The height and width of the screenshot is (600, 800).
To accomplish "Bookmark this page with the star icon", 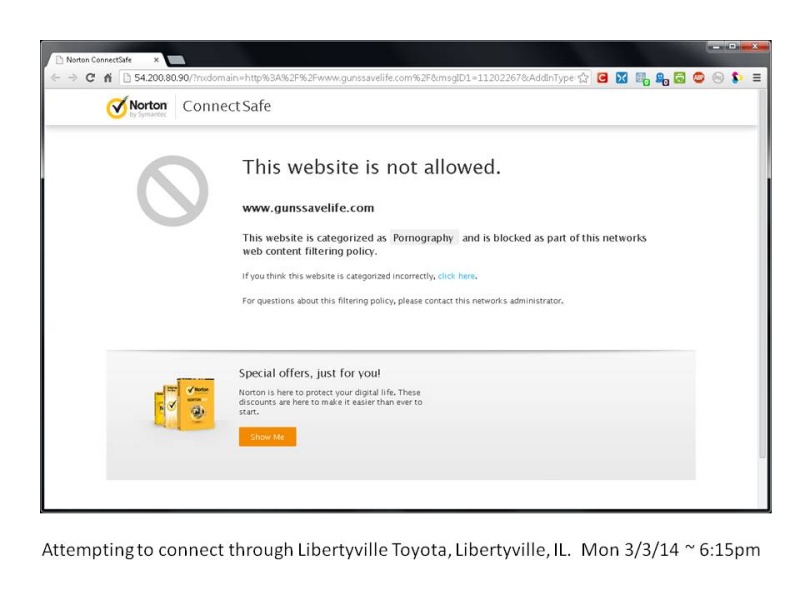I will [x=583, y=77].
